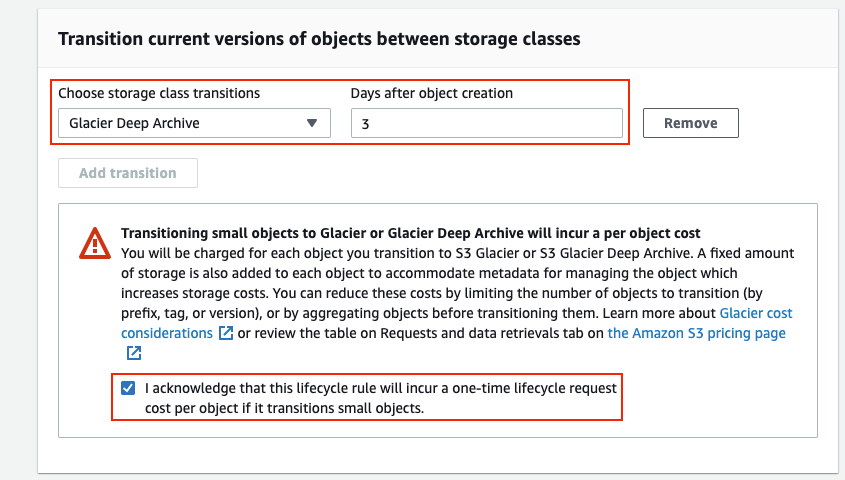Click the bold 'Transitioning small objects to Glacier' title
845x480 pixels.
(x=410, y=232)
